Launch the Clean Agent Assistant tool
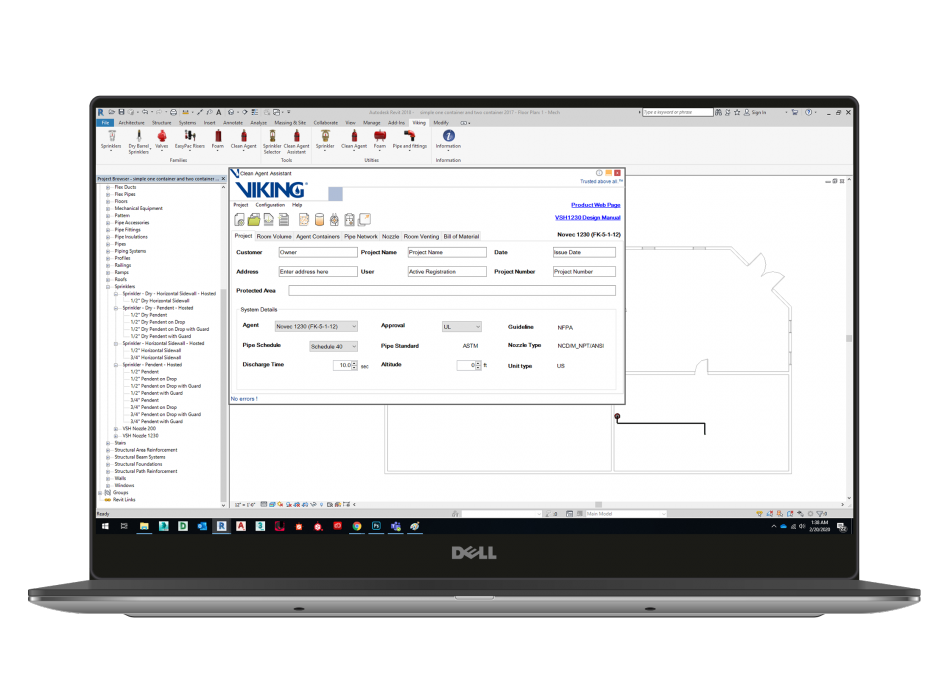 [296, 142]
